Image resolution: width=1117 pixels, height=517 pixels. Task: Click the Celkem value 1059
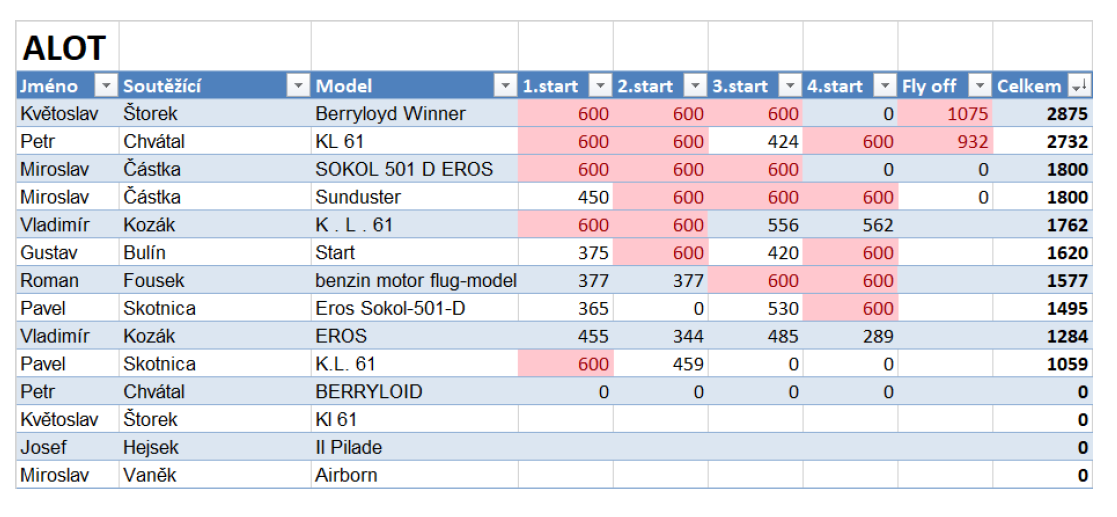click(1042, 364)
